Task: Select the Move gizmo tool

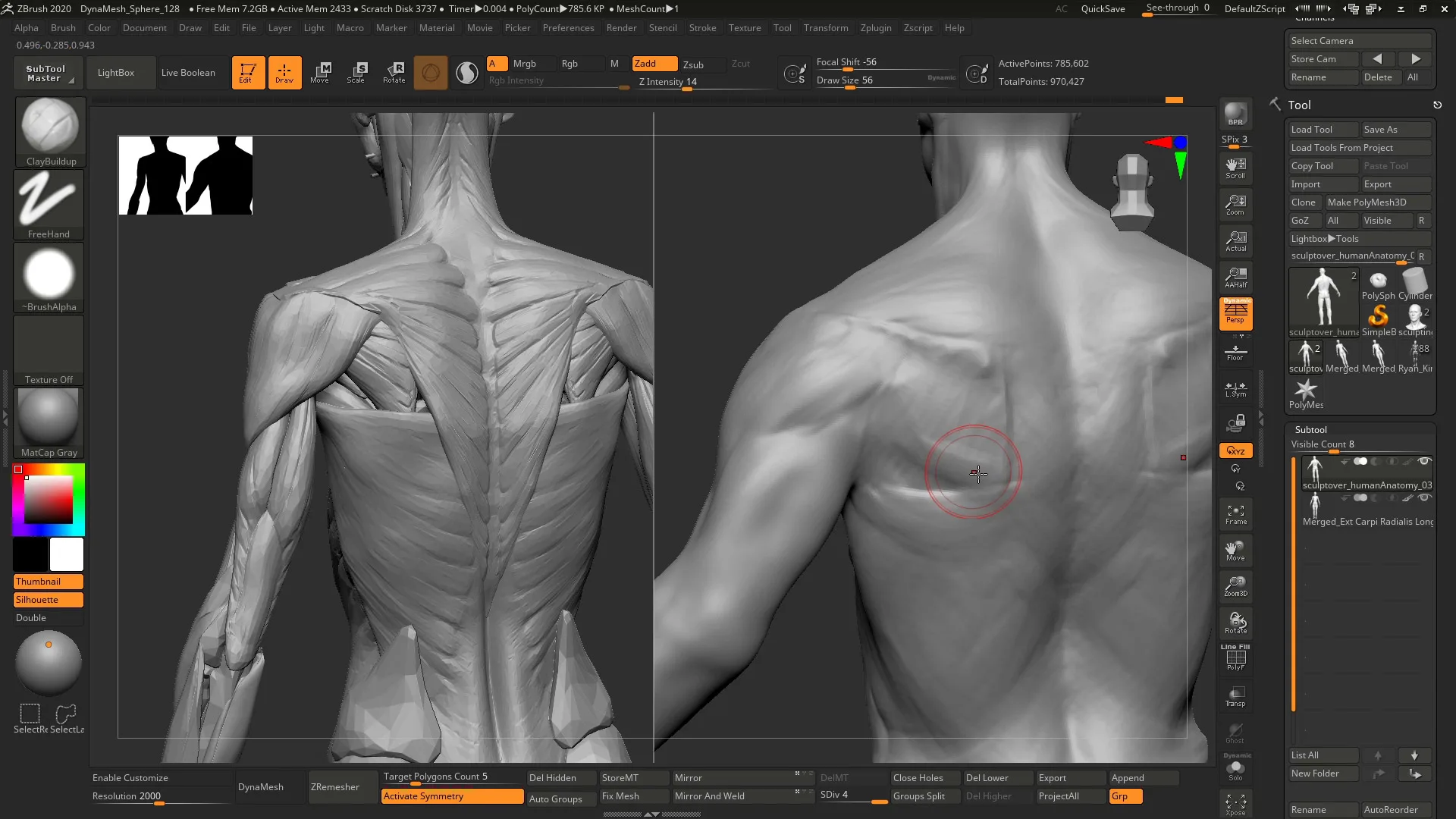Action: pos(321,72)
